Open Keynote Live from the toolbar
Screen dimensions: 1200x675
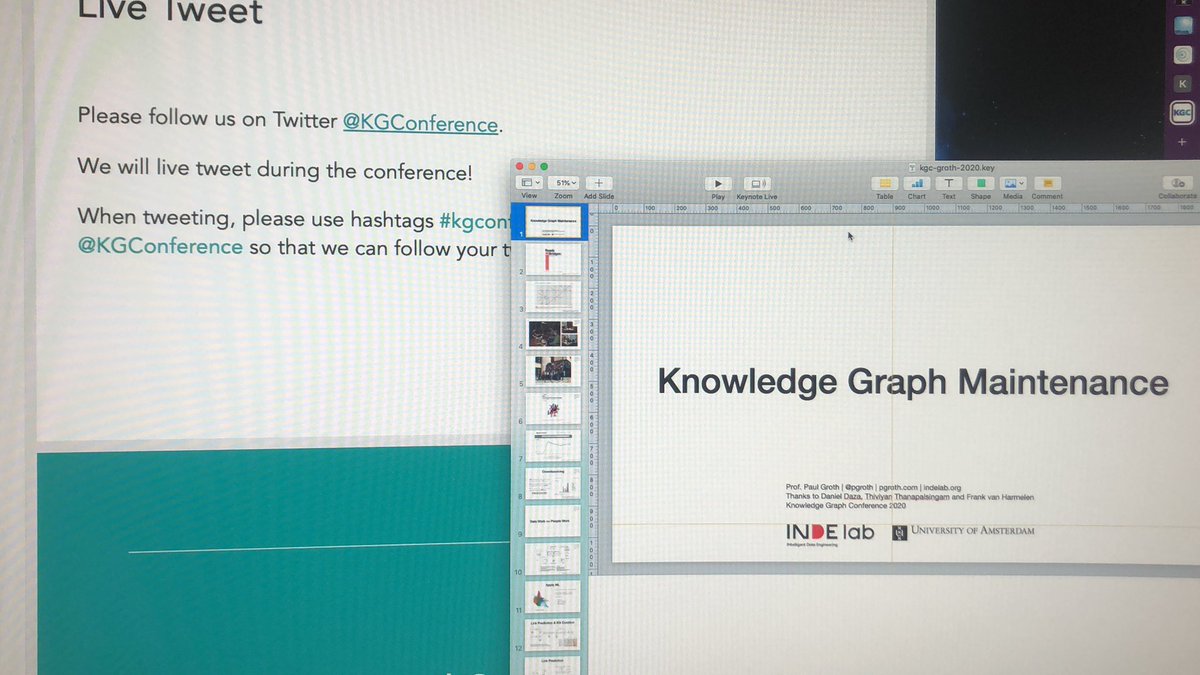coord(757,184)
